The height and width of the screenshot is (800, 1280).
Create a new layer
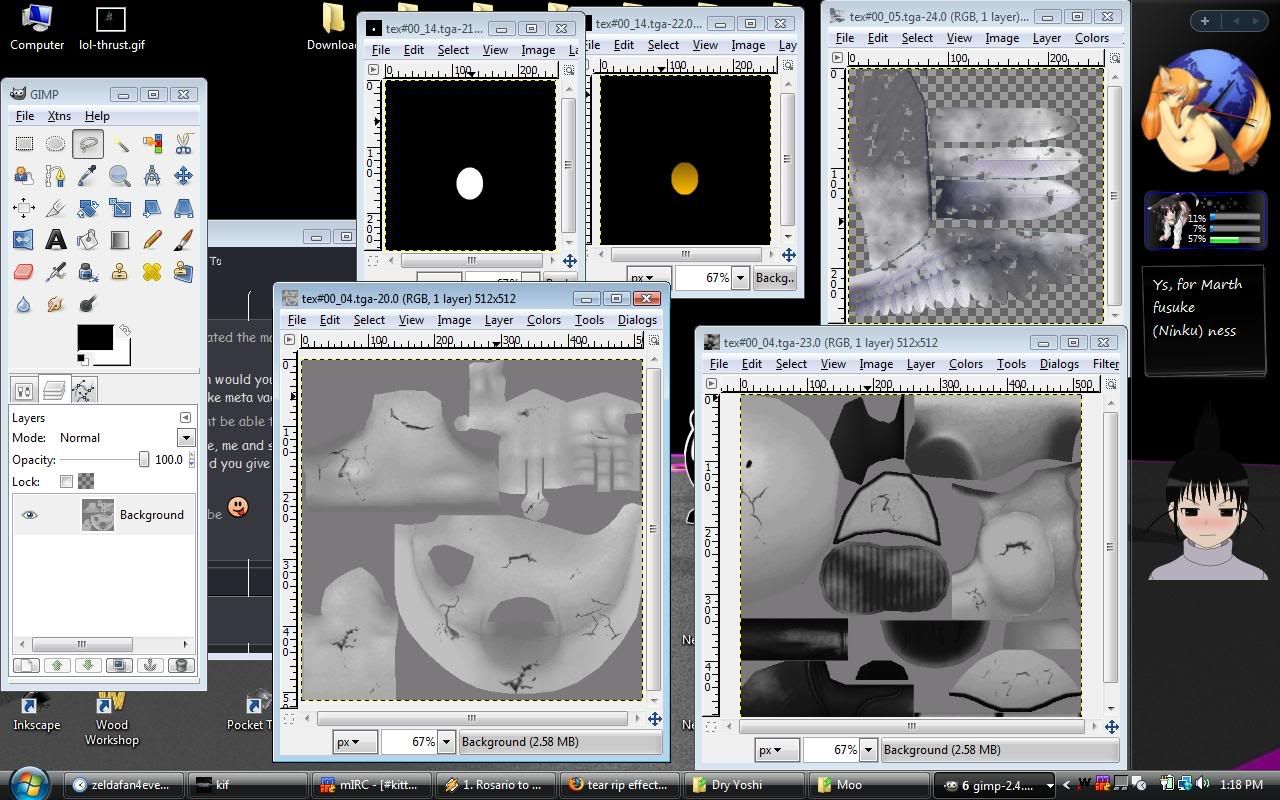[x=26, y=665]
